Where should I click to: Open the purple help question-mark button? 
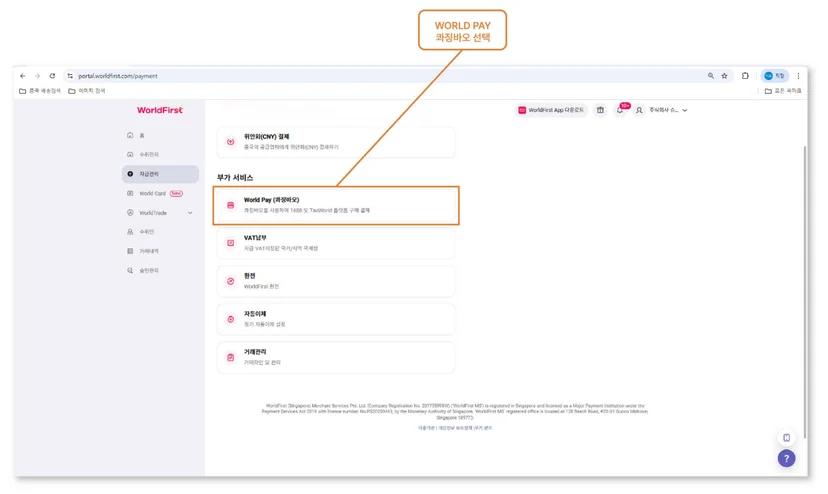pos(786,459)
